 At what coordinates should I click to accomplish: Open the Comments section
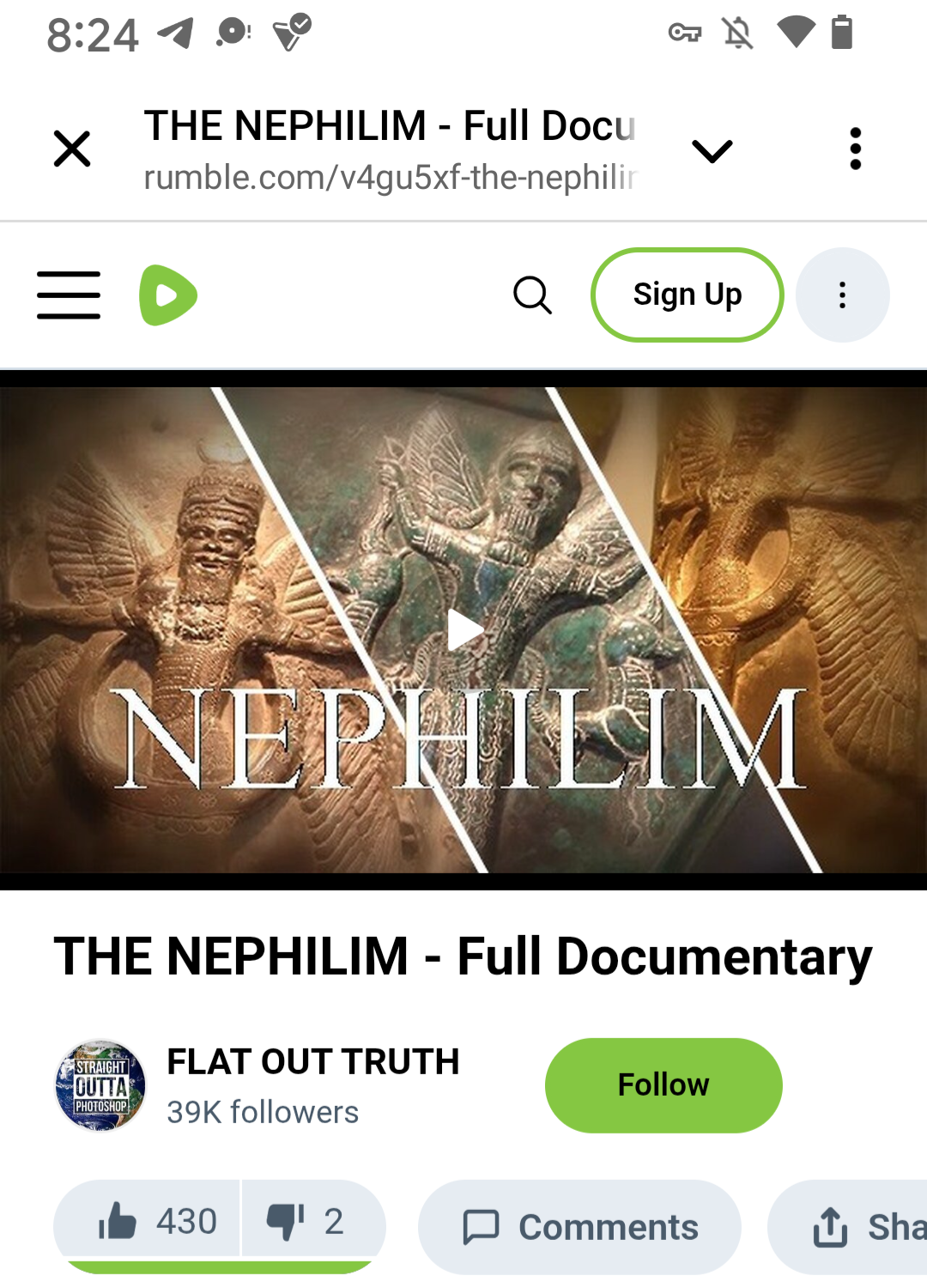pos(579,1227)
